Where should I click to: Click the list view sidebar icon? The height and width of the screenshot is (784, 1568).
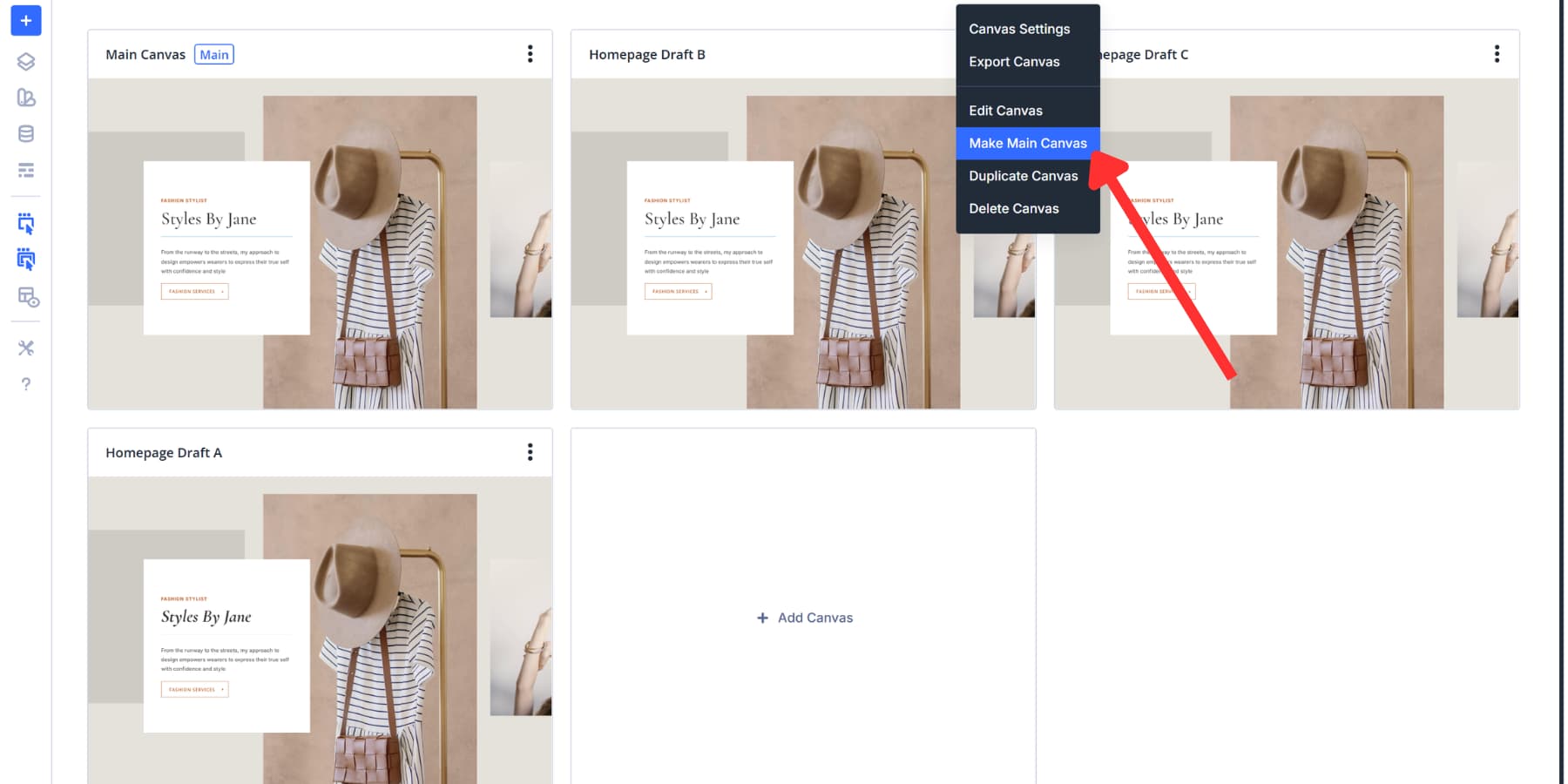pos(26,172)
